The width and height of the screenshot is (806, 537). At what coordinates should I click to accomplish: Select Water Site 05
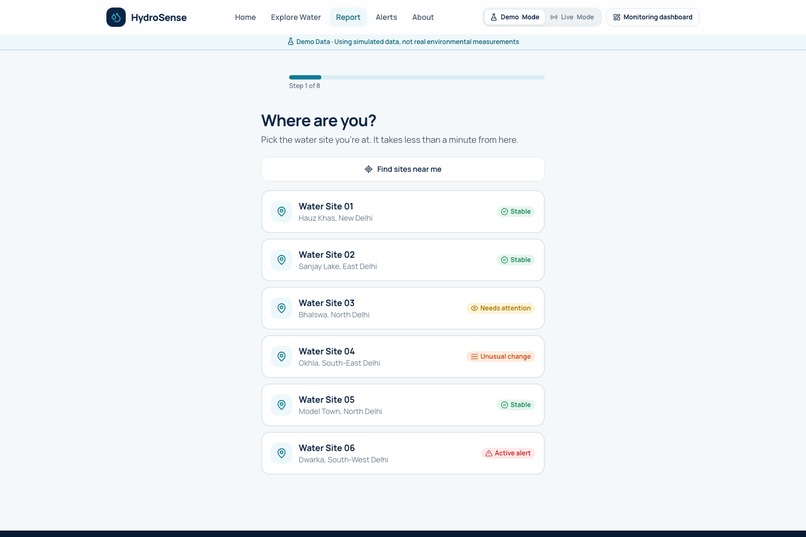(403, 405)
